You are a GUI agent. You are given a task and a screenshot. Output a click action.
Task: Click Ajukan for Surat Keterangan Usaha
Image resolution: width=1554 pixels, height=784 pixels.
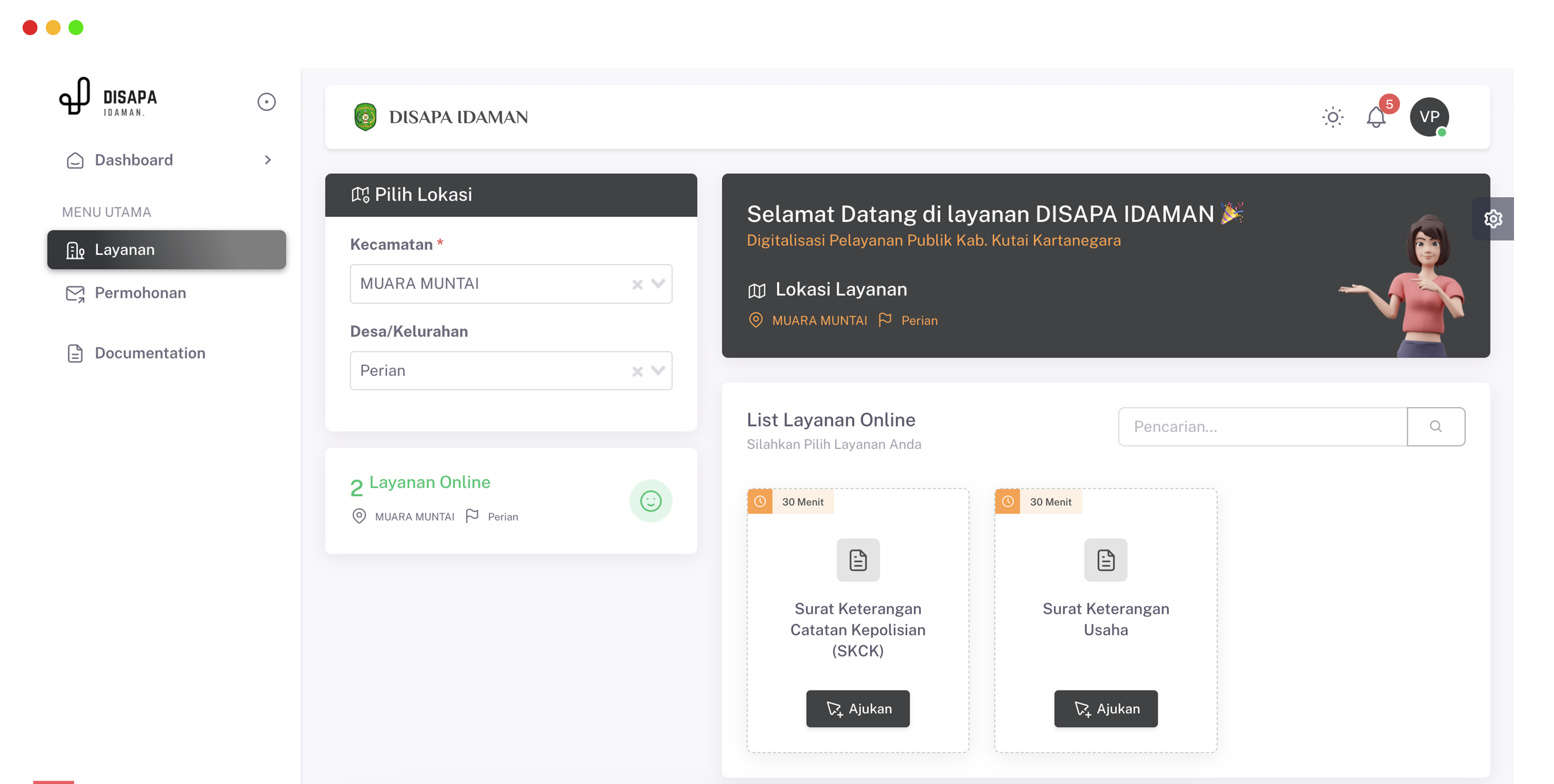pyautogui.click(x=1105, y=708)
